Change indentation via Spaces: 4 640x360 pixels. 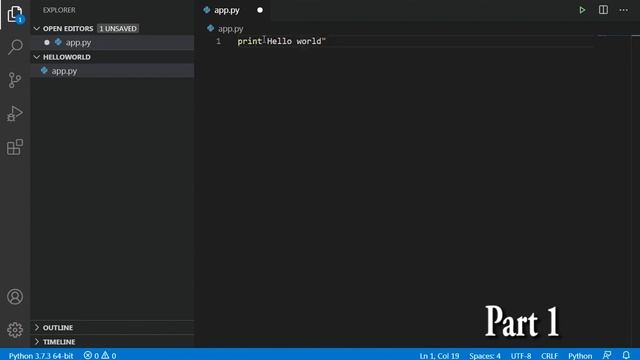coord(484,356)
